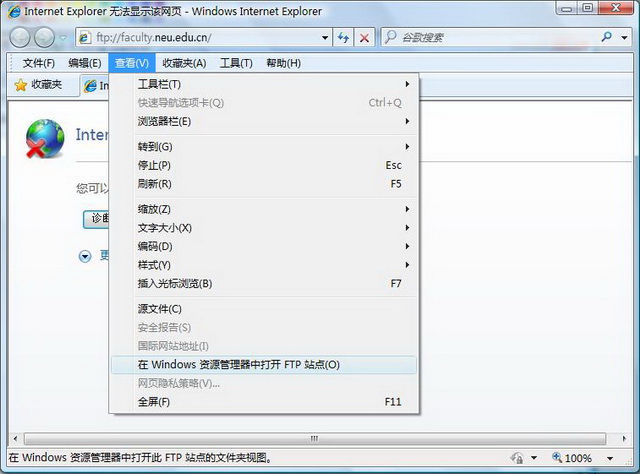Click the address bar page icon

(x=84, y=38)
